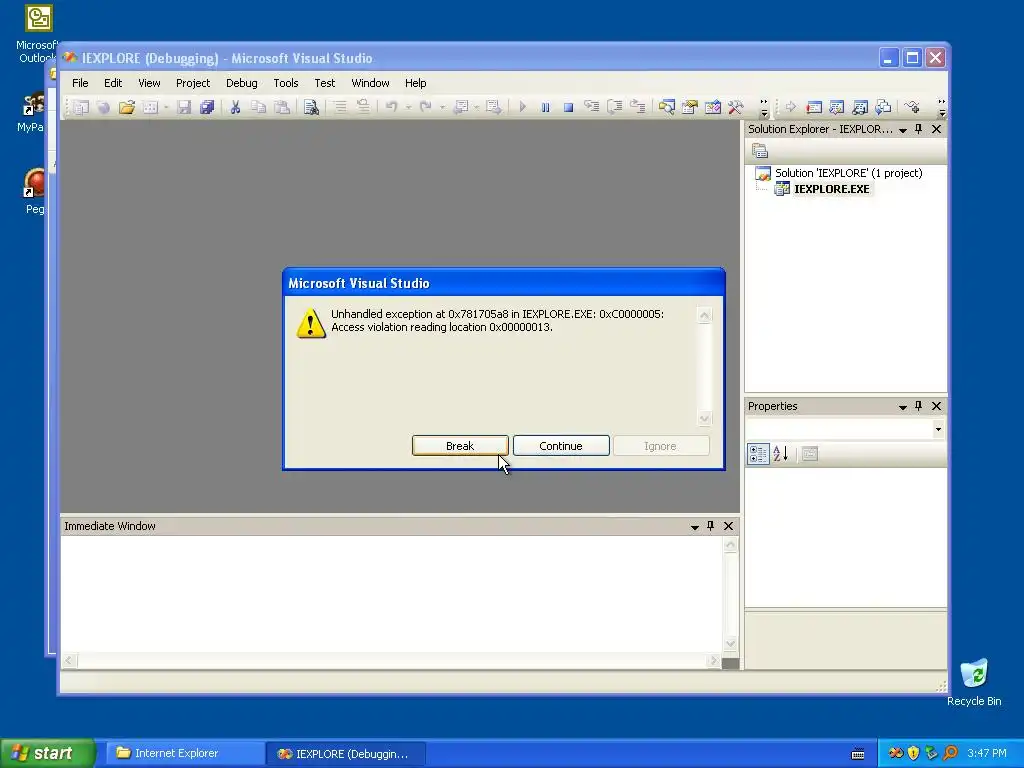Open the Redo history dropdown arrow

coord(442,107)
